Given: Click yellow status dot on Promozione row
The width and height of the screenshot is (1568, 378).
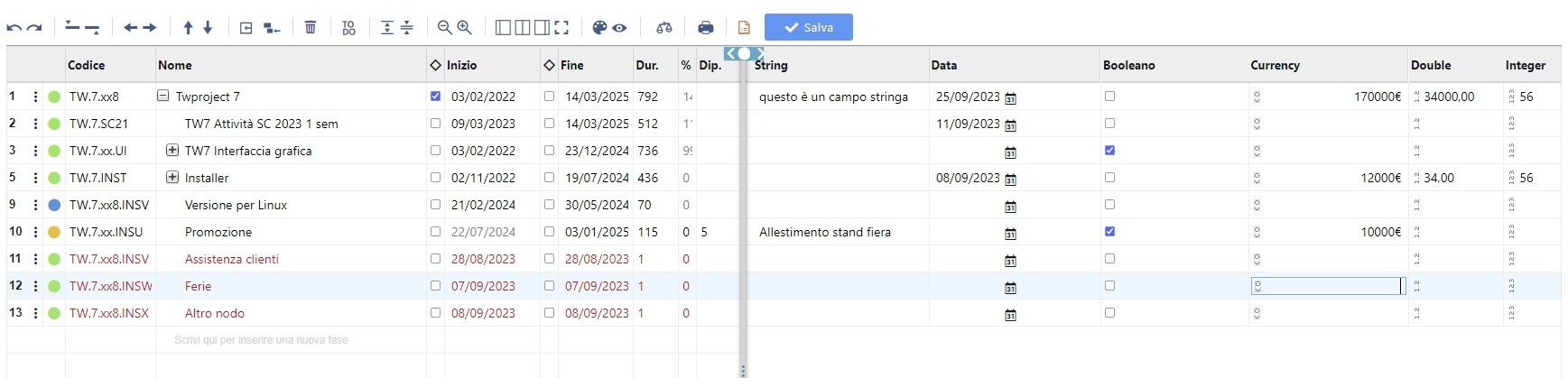Looking at the screenshot, I should [54, 232].
